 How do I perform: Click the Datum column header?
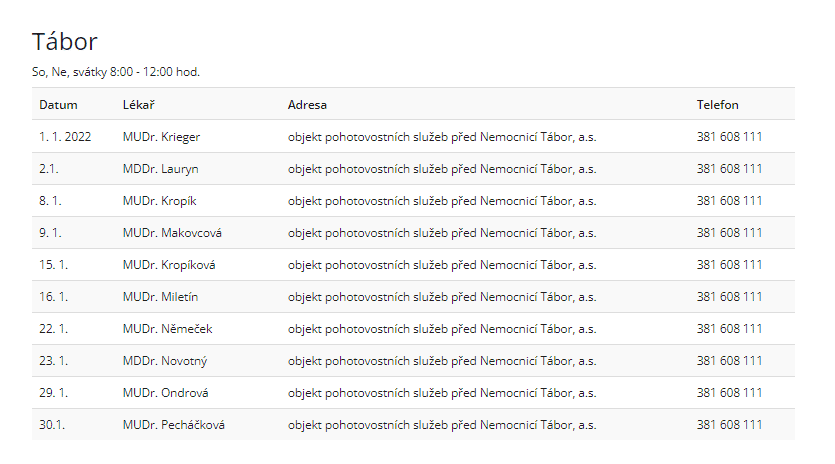tap(58, 105)
